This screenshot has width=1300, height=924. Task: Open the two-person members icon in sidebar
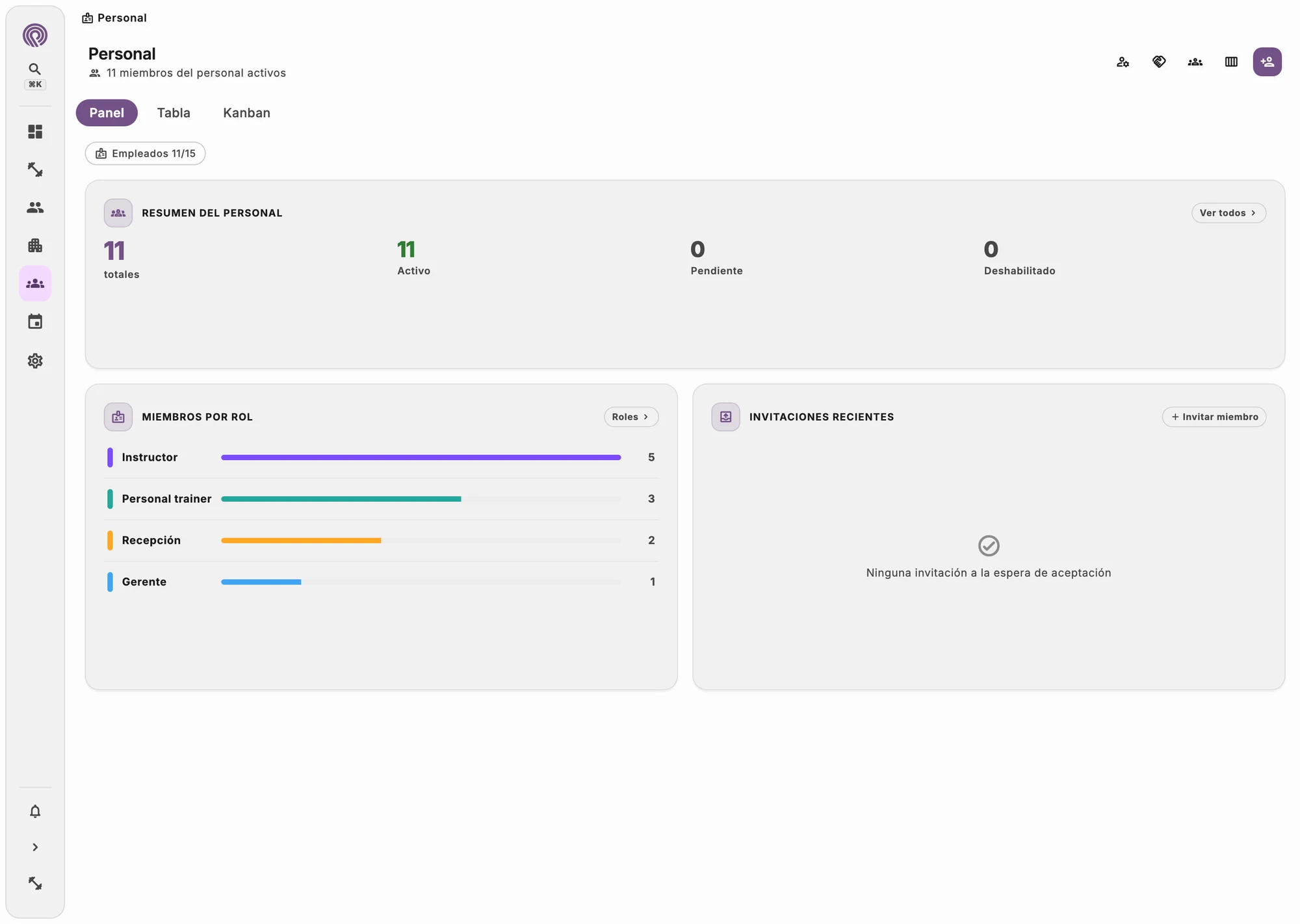[35, 207]
